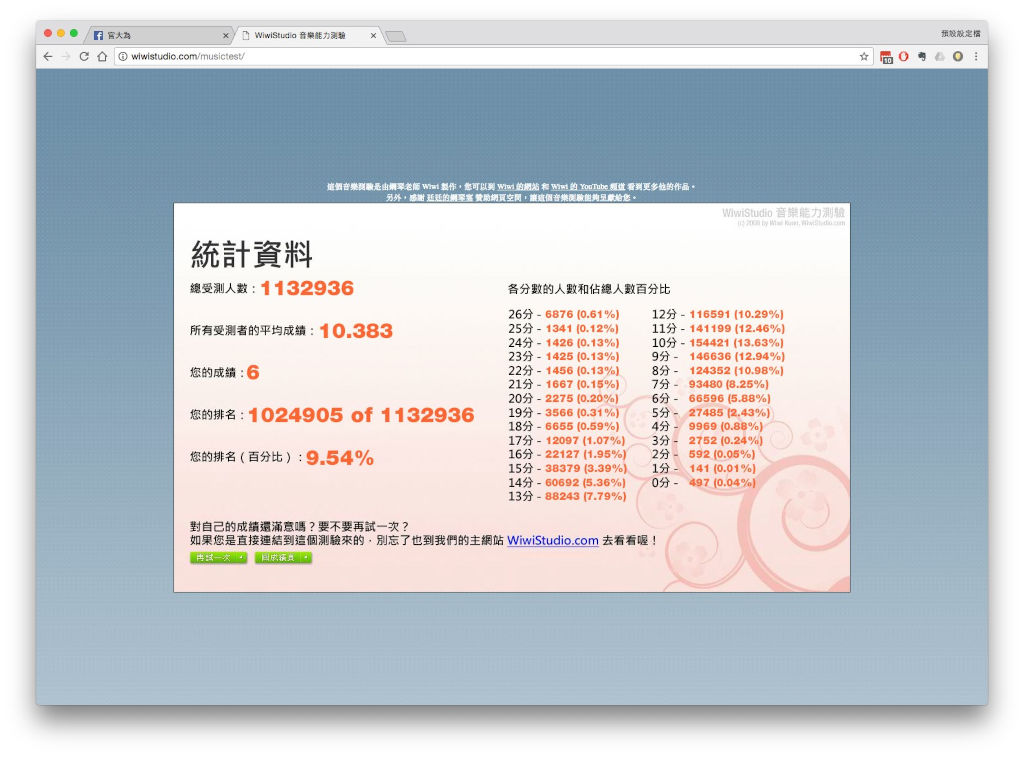Go to the home page icon
1024x757 pixels.
(103, 57)
